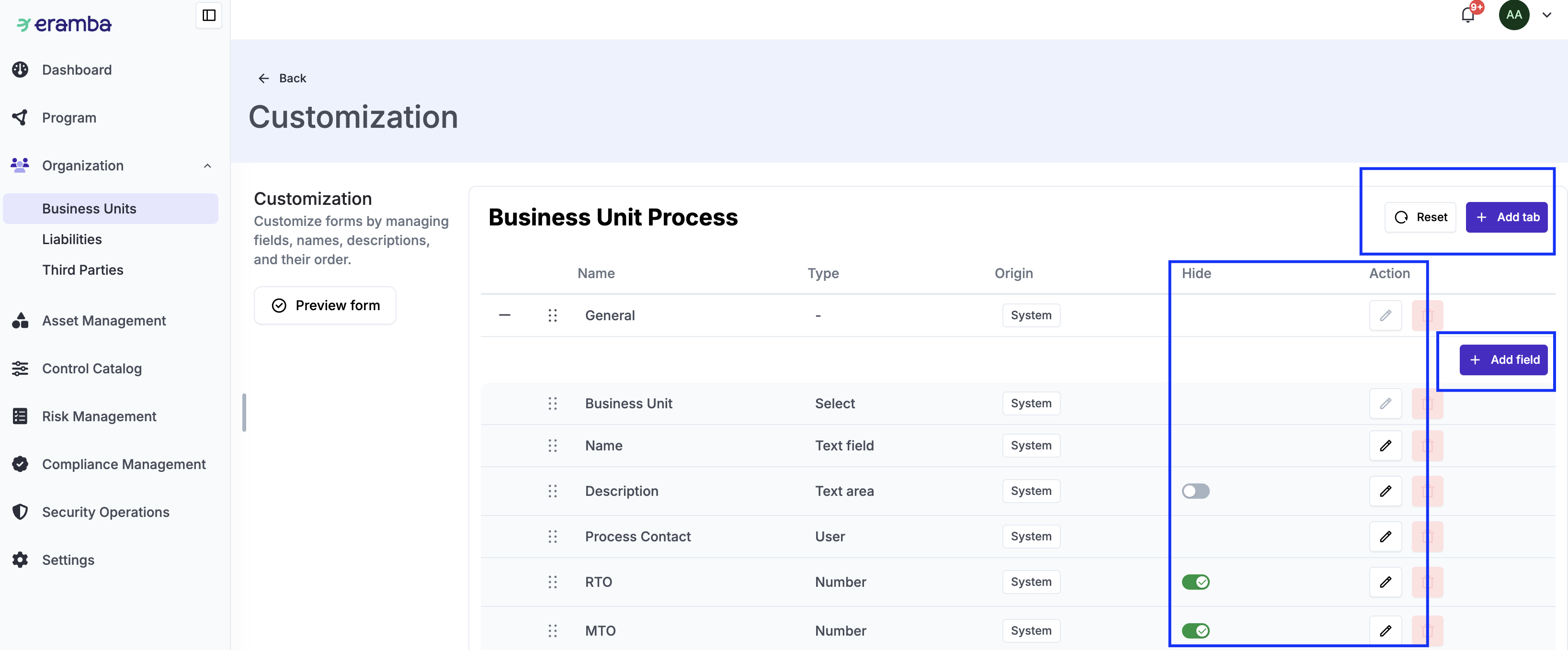This screenshot has height=650, width=1568.
Task: Collapse the General tab section
Action: [x=504, y=315]
